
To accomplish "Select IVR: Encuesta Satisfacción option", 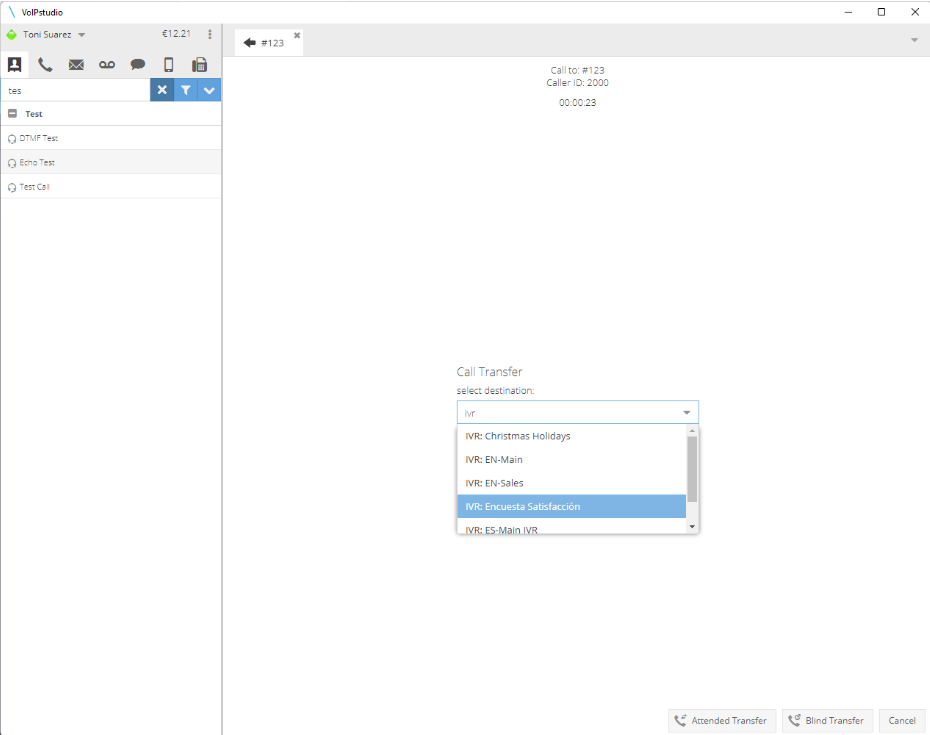I will pos(571,507).
